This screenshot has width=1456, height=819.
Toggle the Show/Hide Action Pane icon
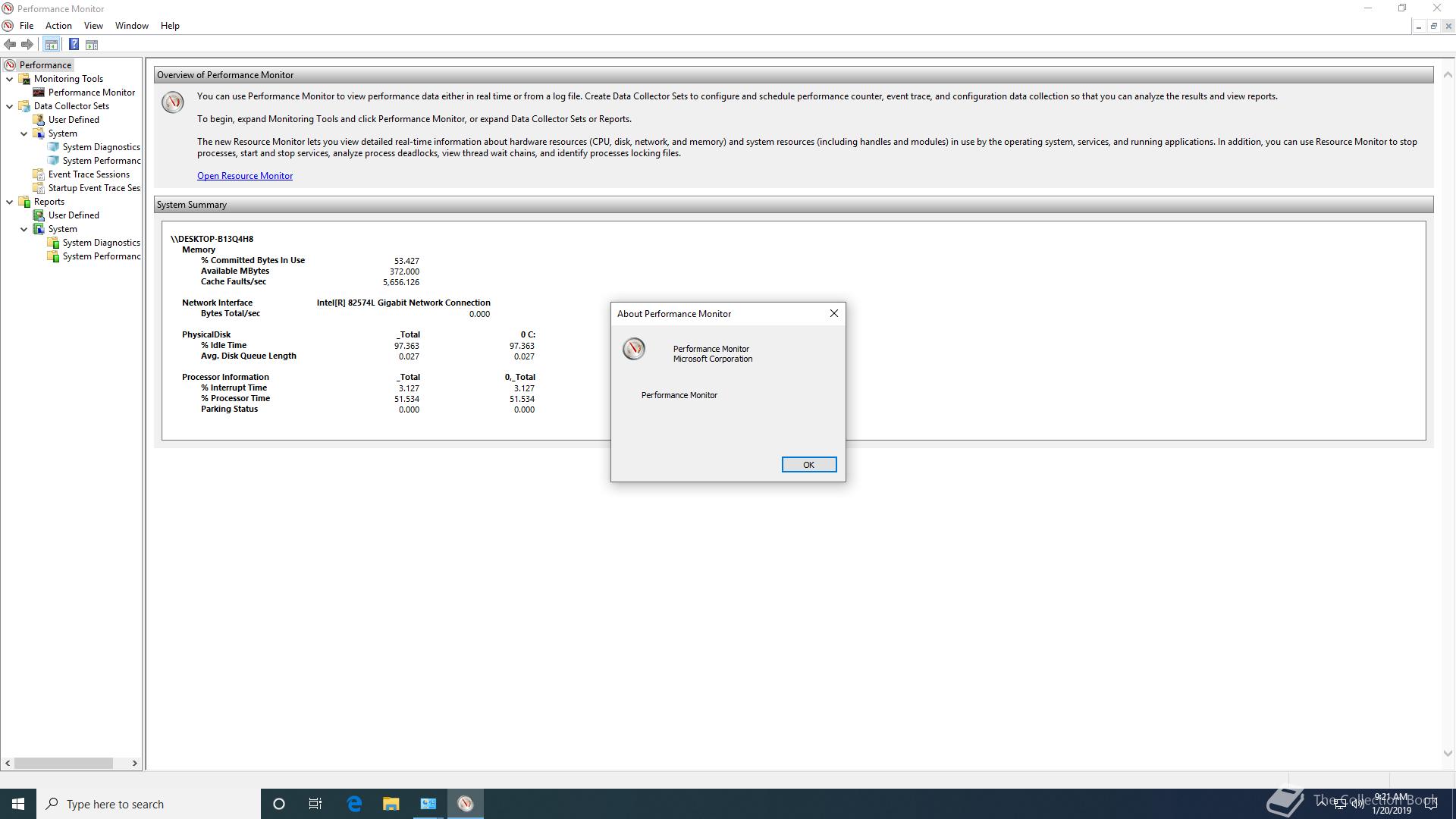click(x=92, y=45)
